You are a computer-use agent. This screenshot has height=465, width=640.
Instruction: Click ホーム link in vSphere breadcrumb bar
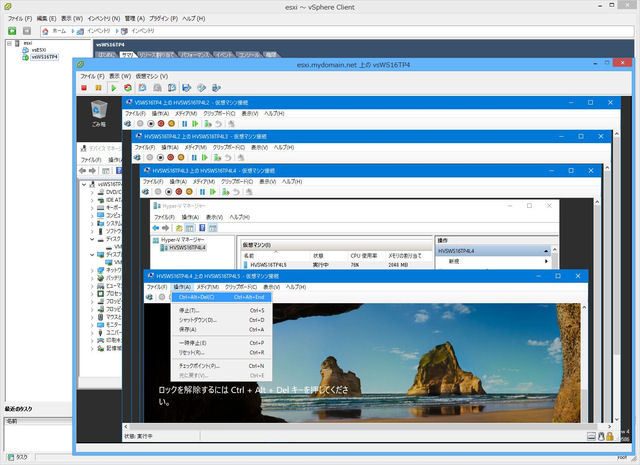[59, 31]
